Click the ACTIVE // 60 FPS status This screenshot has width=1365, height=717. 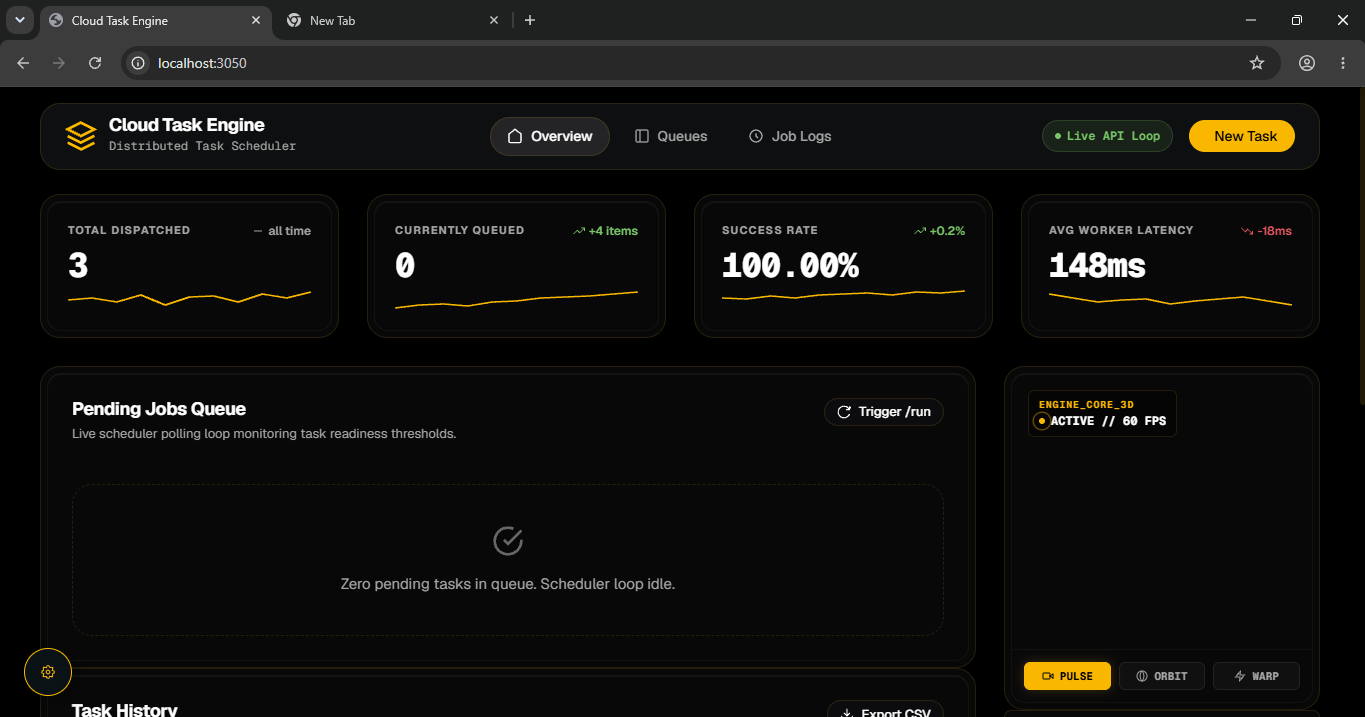pos(1108,421)
